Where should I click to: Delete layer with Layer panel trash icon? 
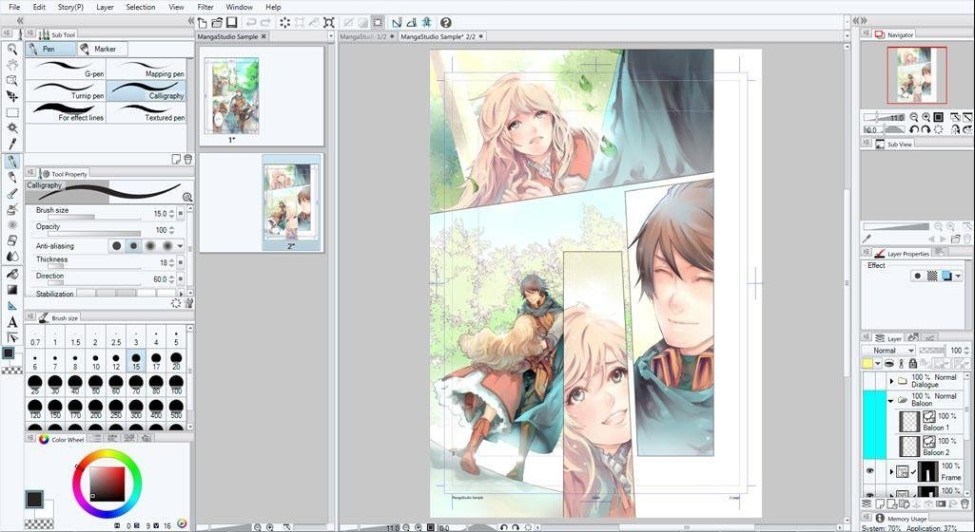click(x=964, y=503)
